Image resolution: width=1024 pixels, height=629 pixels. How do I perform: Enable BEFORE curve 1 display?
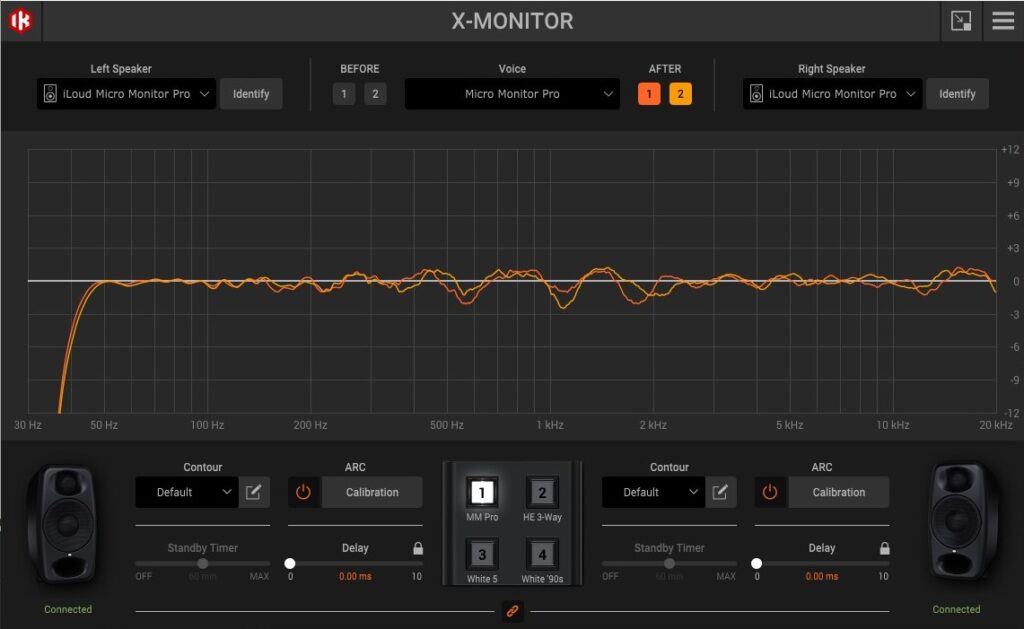pos(343,93)
